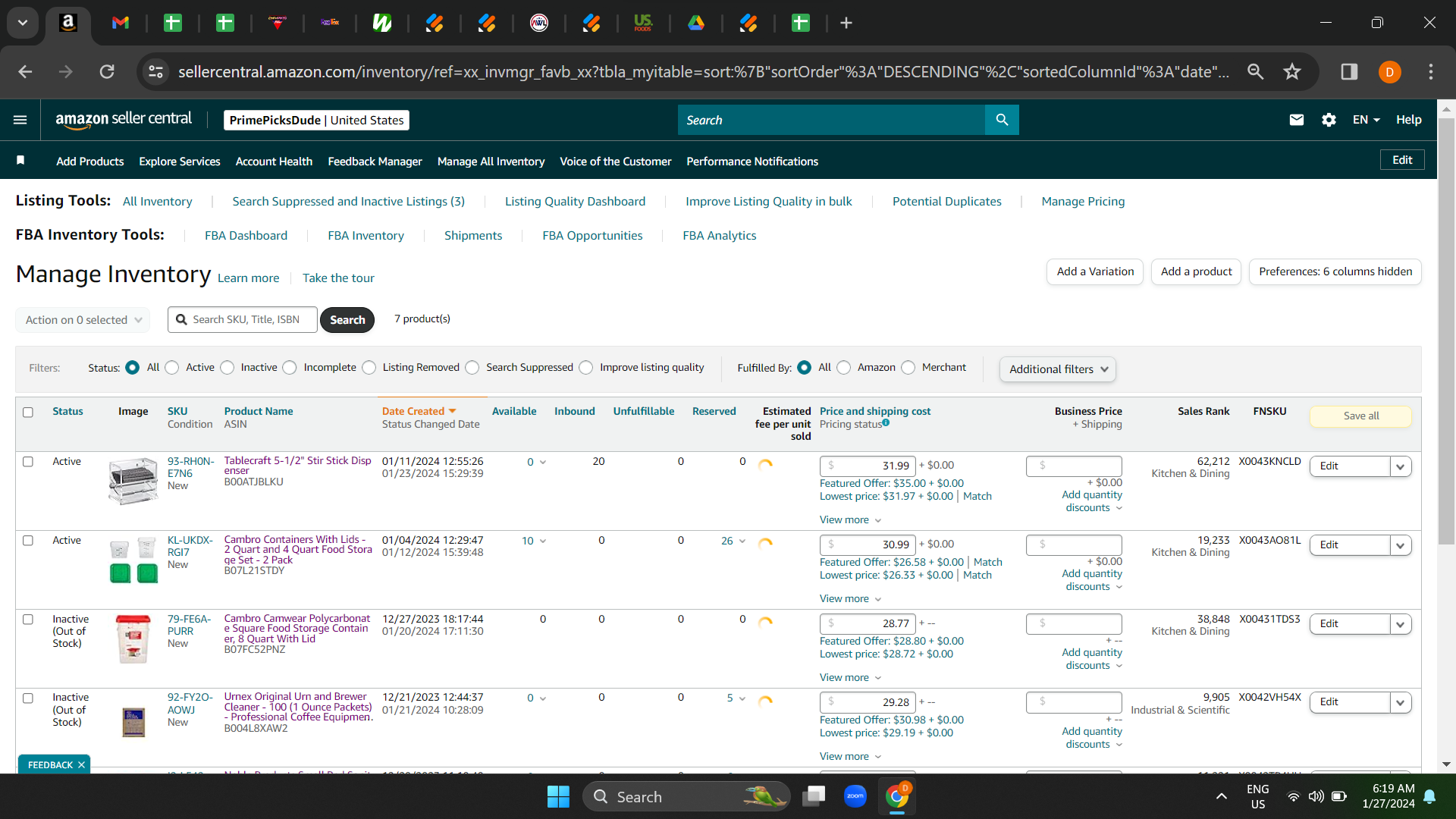Go to Feedback Manager
Image resolution: width=1456 pixels, height=819 pixels.
[x=375, y=162]
